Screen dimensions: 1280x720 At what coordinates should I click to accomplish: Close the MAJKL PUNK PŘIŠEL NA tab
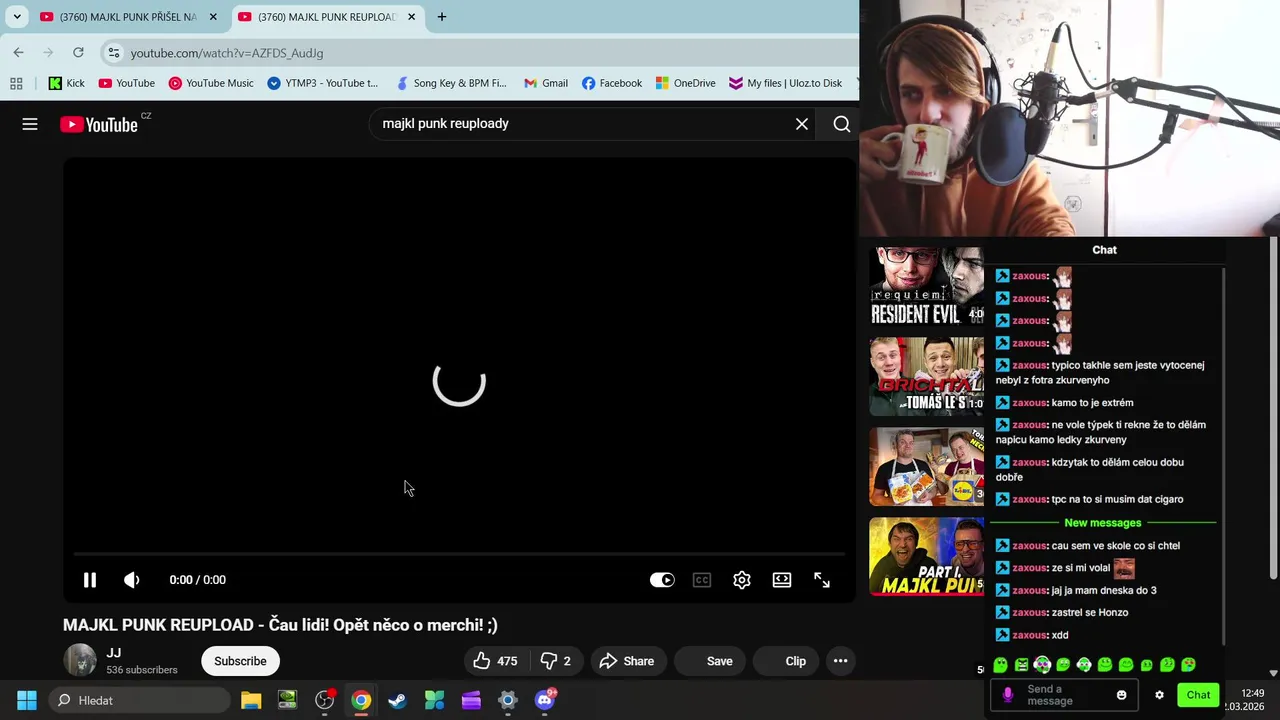coord(213,17)
